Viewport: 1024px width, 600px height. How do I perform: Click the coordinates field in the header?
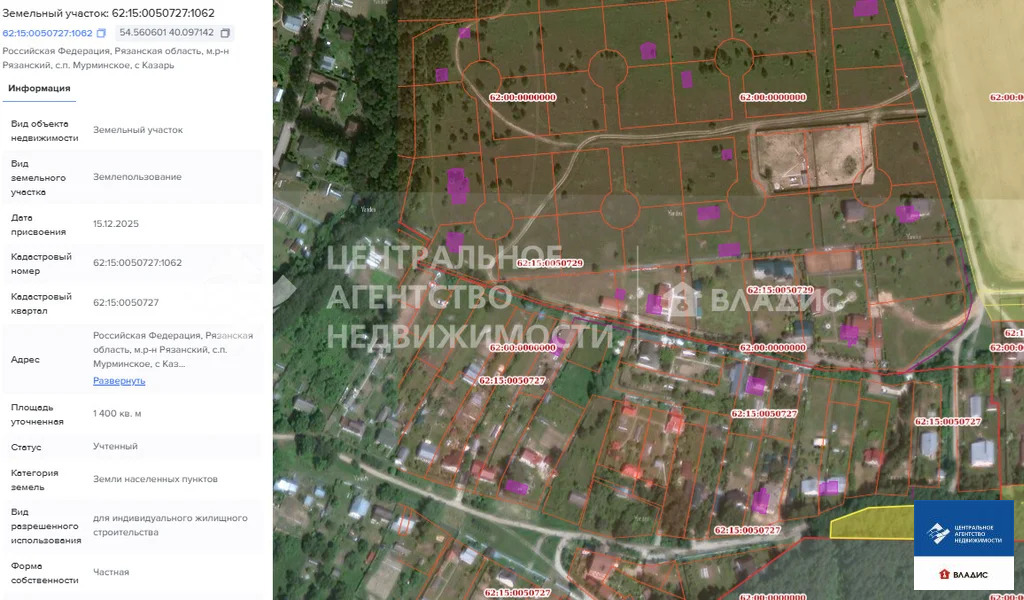[x=166, y=33]
